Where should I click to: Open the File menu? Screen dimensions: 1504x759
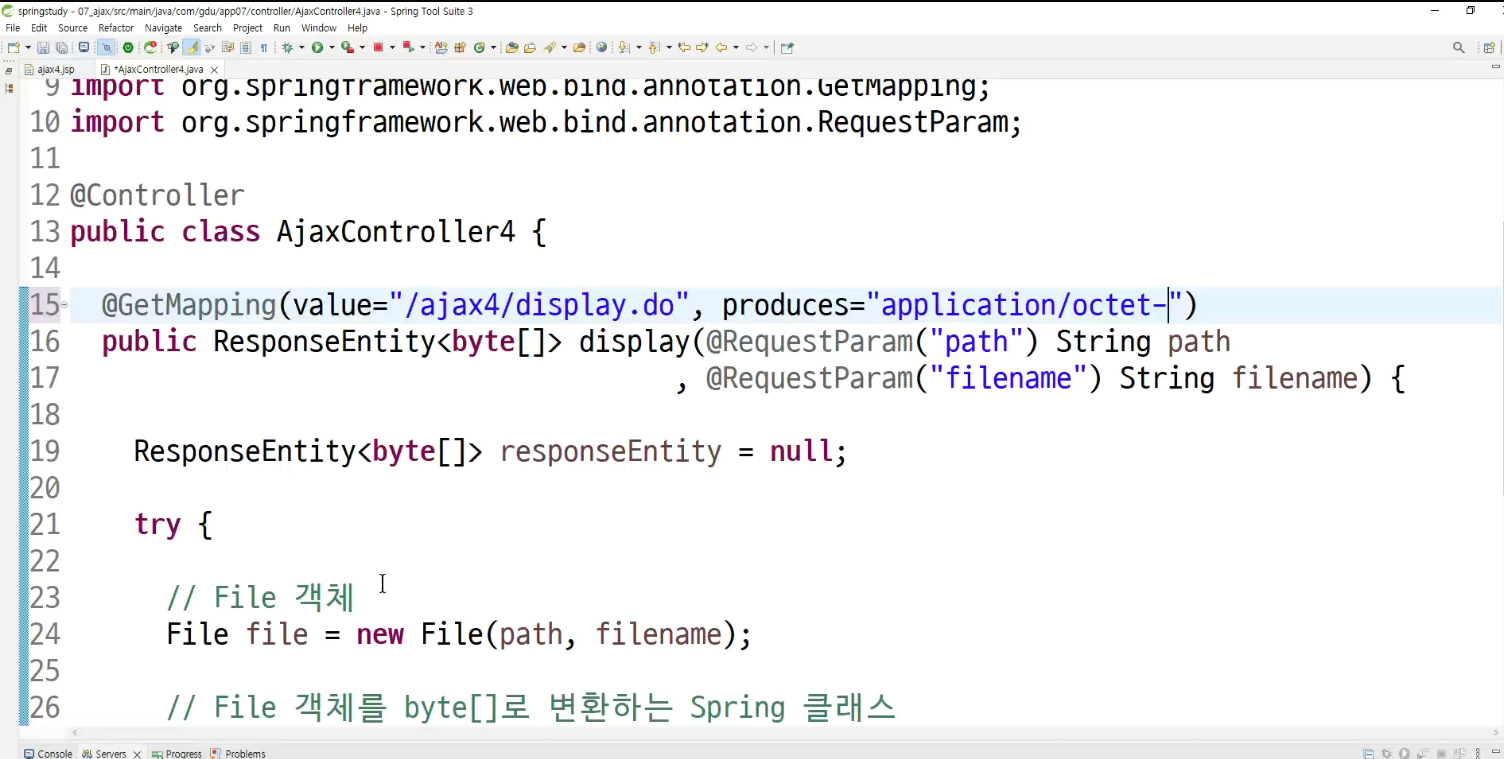point(13,28)
